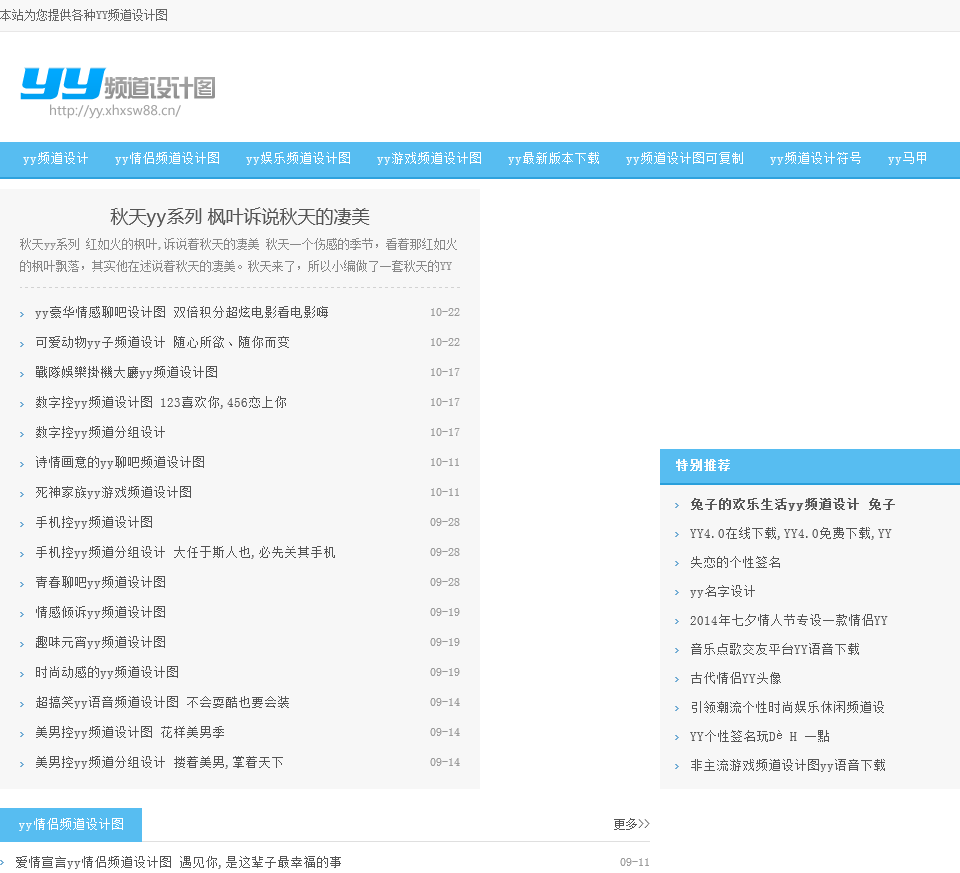Open article 美男控yy频道设计图 花样美男季

point(130,732)
